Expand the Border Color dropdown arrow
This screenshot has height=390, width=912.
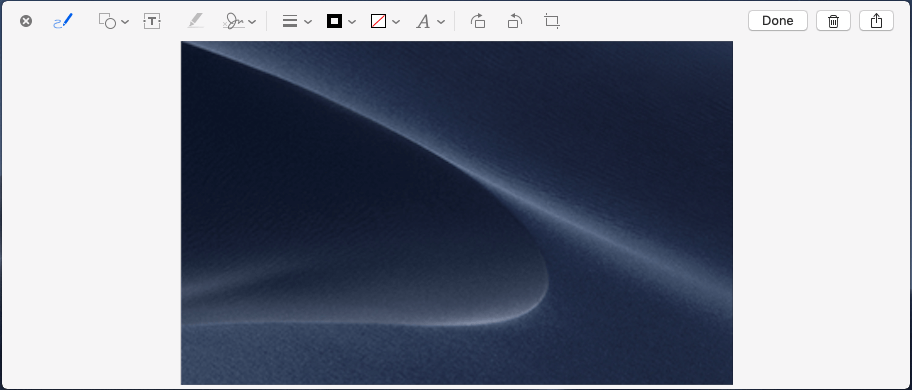[x=352, y=22]
